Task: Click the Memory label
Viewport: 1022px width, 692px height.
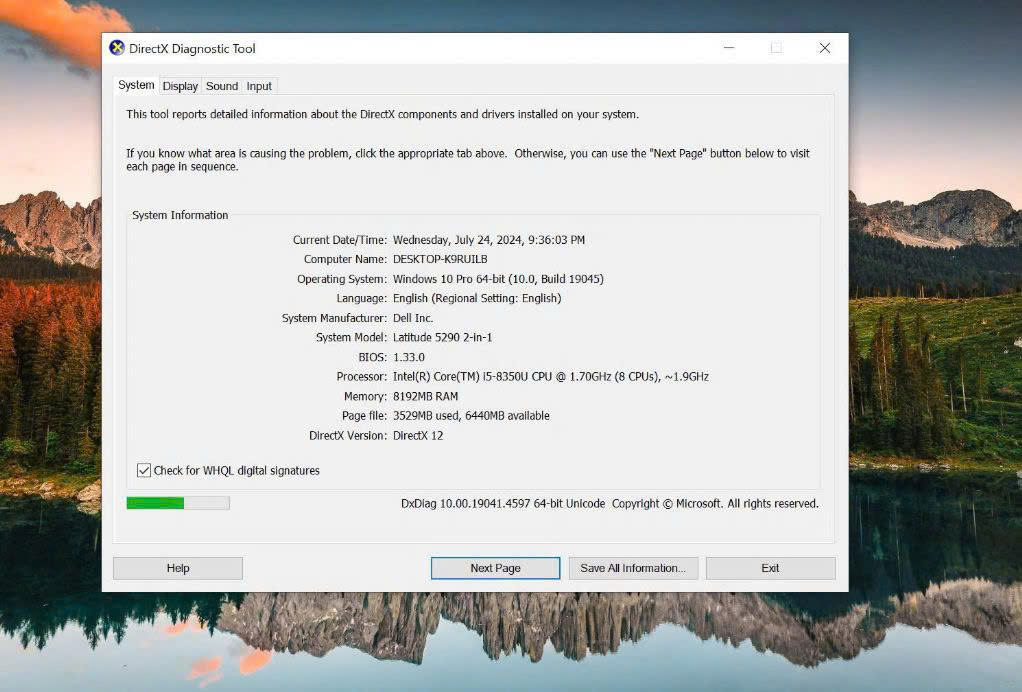Action: click(365, 396)
